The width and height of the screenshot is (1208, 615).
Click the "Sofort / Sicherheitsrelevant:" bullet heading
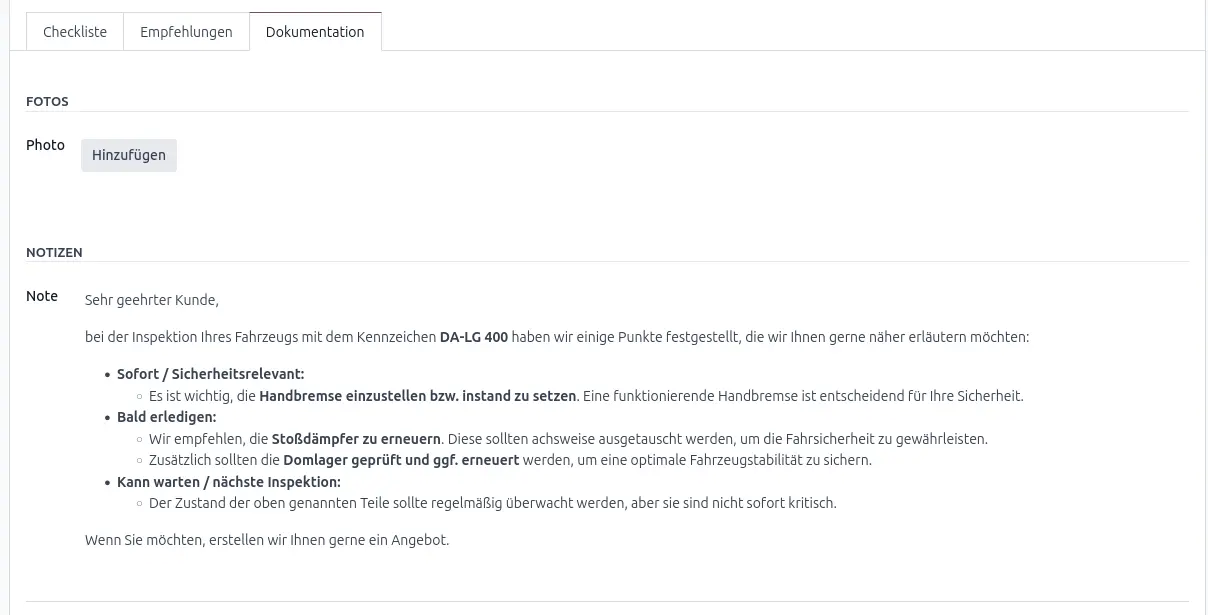(x=210, y=374)
